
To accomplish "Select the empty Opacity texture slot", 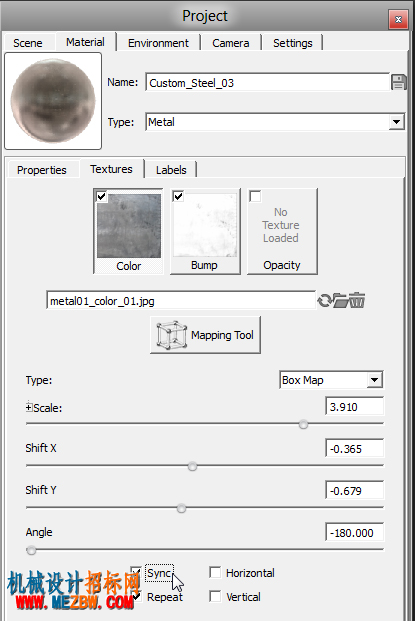I will tap(282, 231).
